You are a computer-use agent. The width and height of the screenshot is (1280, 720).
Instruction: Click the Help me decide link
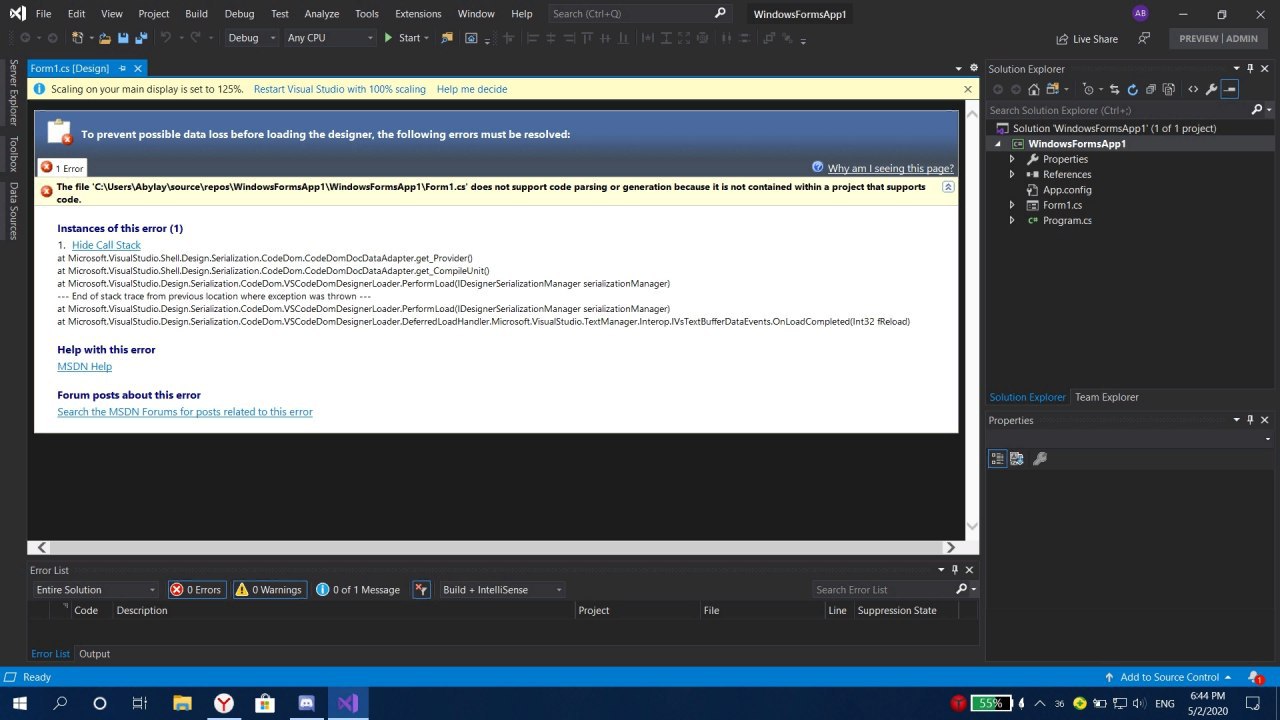point(472,89)
